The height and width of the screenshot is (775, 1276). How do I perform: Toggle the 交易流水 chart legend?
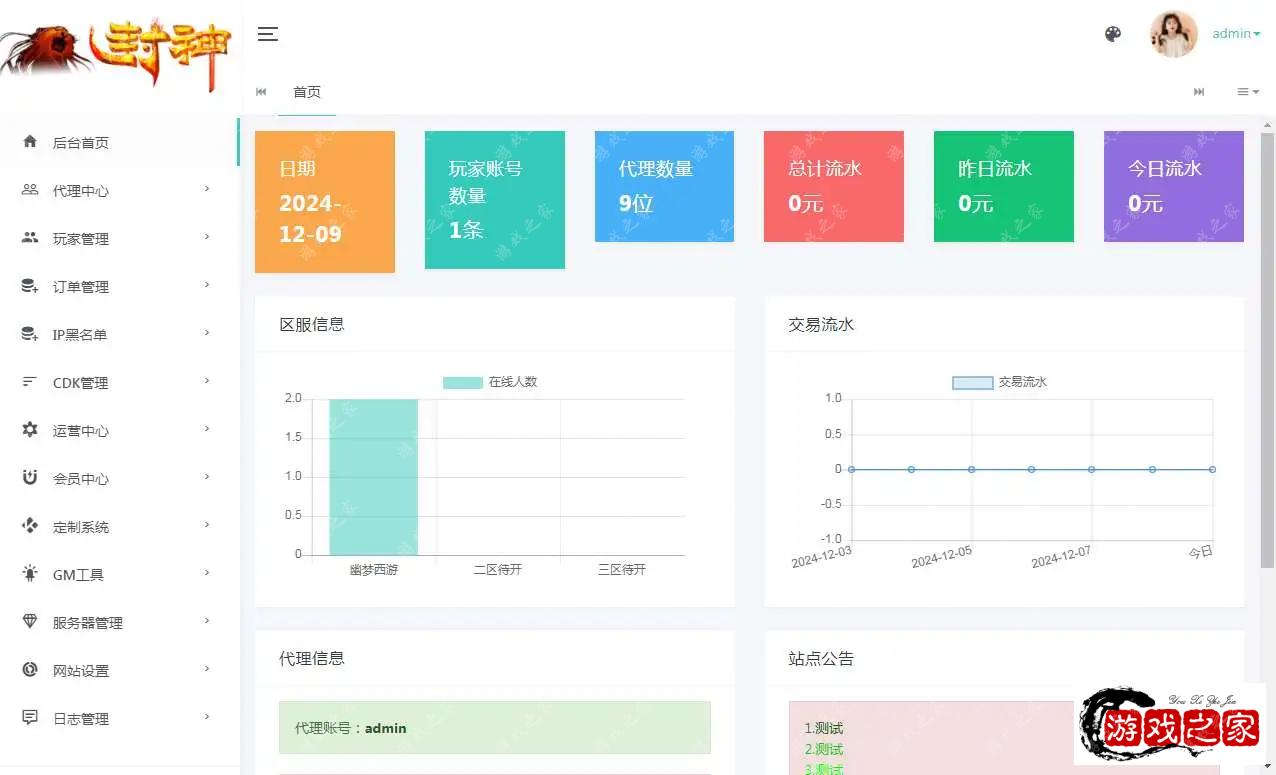(999, 382)
